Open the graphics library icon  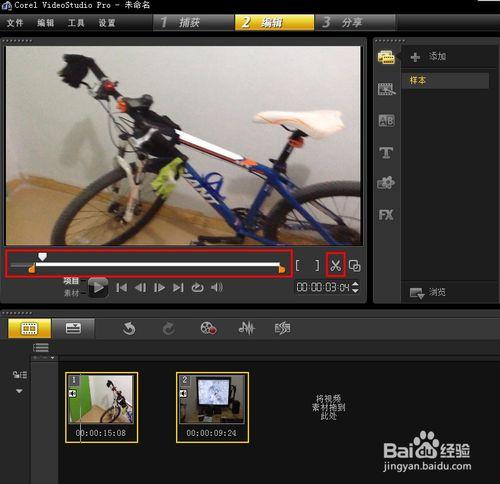coord(386,183)
